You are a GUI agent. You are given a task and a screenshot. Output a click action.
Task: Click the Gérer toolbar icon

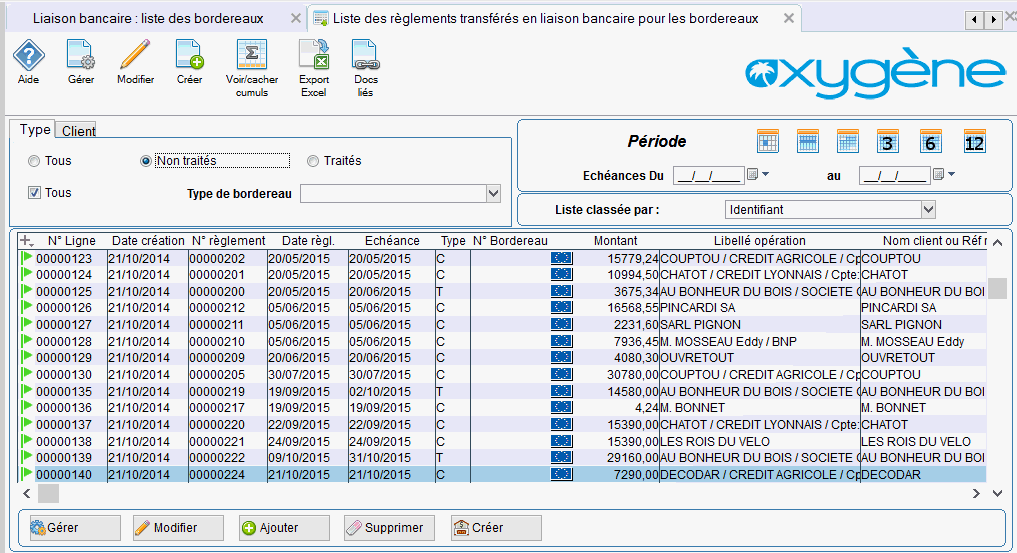[x=81, y=57]
